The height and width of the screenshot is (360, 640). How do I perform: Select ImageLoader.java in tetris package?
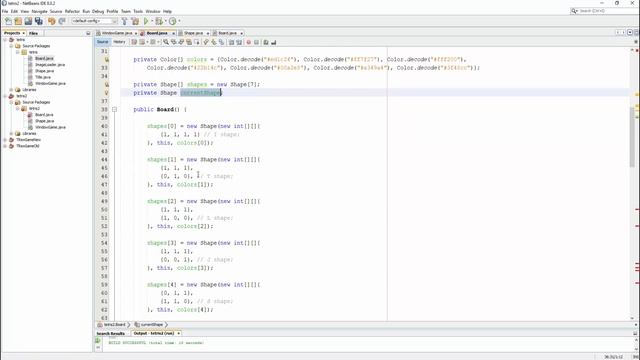coord(50,65)
